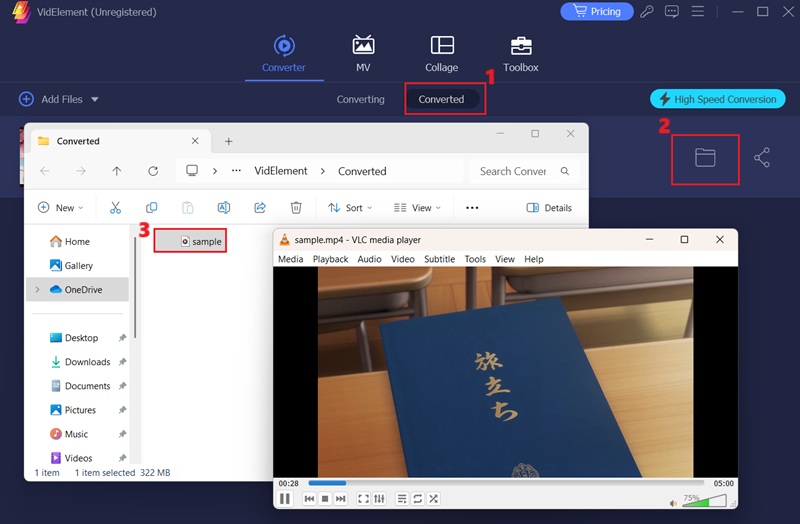This screenshot has height=524, width=800.
Task: Open the Collage tab
Action: pyautogui.click(x=442, y=54)
